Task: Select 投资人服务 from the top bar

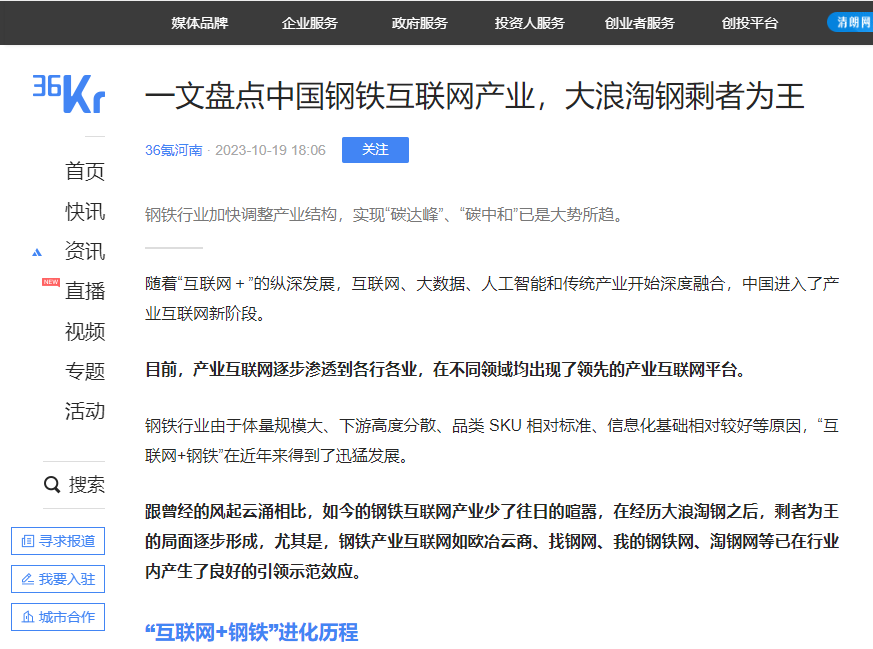Action: (529, 24)
